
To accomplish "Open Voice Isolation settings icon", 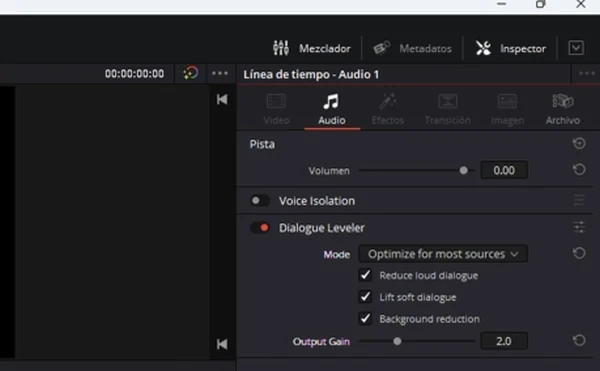I will point(579,200).
